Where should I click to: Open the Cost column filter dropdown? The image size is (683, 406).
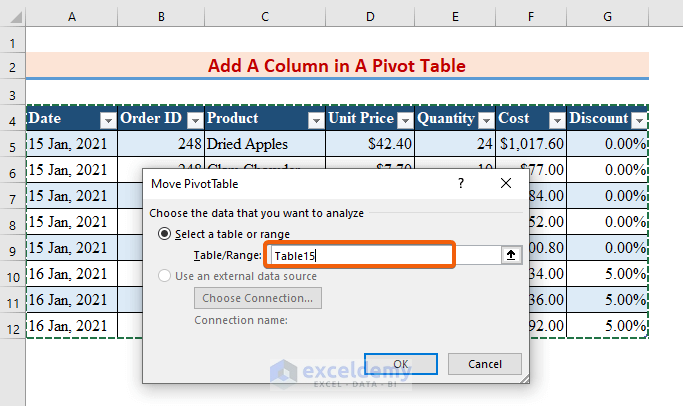point(556,120)
